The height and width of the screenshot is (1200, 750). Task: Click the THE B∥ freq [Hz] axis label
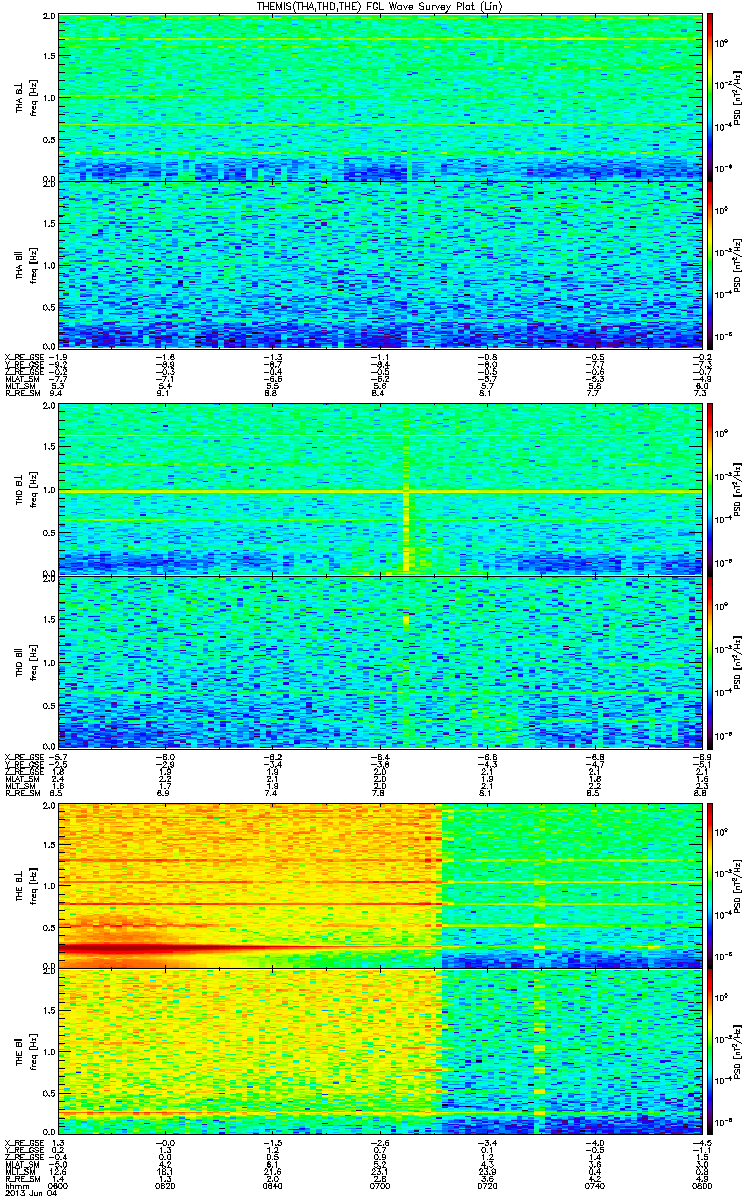[x=25, y=1050]
